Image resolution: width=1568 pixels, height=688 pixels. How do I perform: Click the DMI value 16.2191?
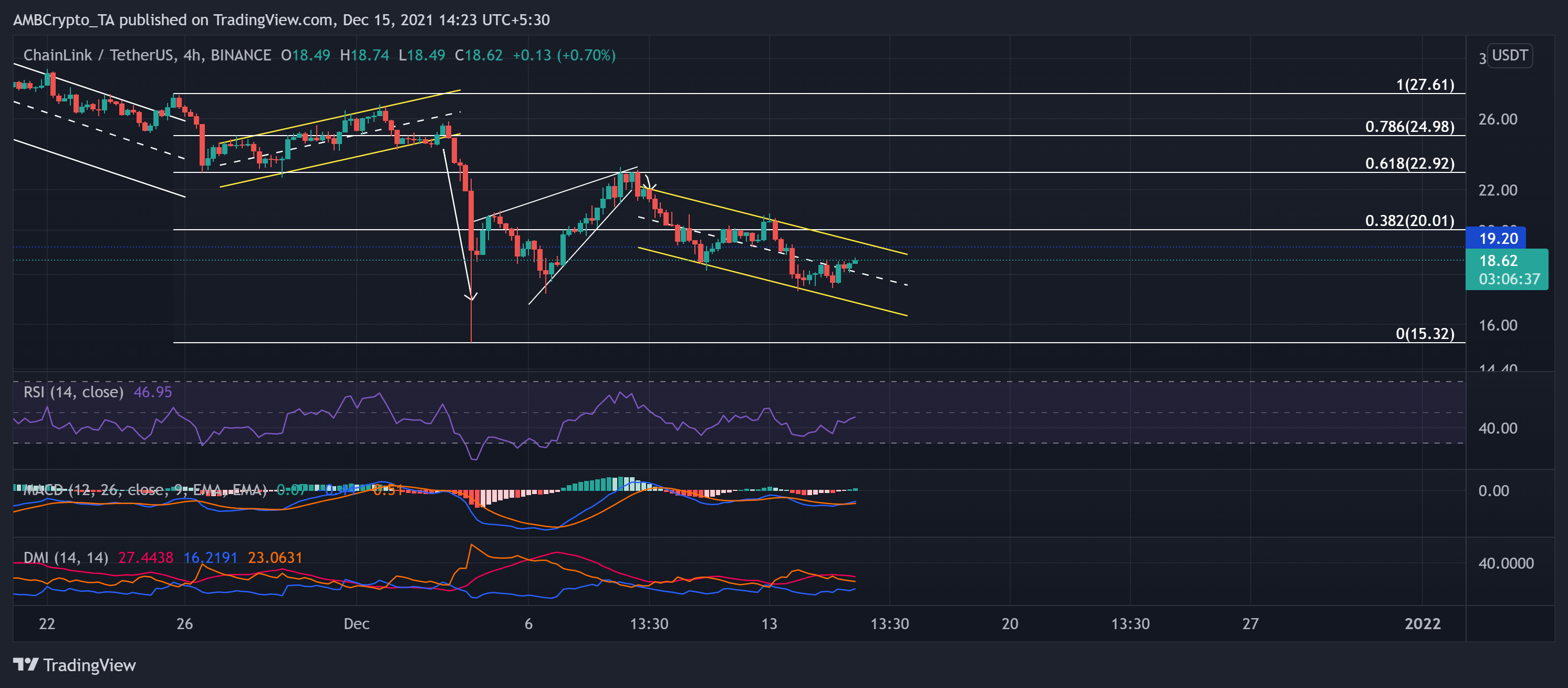[x=211, y=557]
